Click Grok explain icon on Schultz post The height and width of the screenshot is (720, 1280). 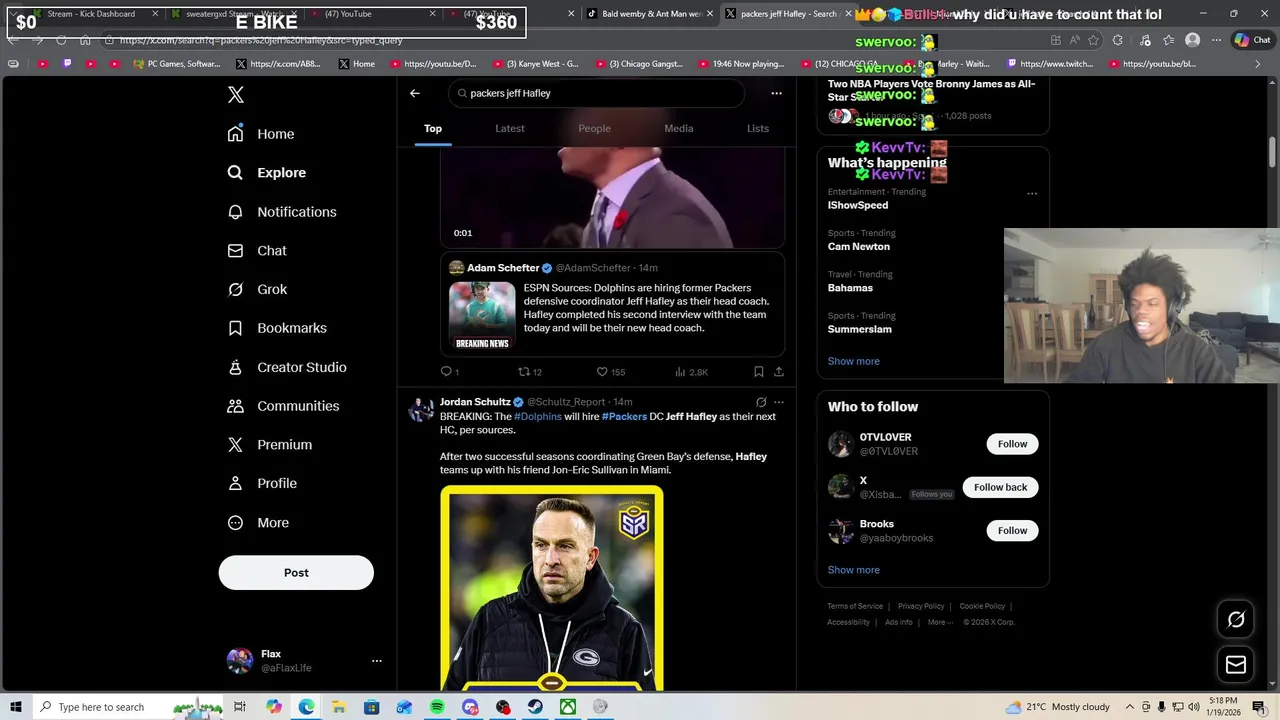[x=761, y=402]
